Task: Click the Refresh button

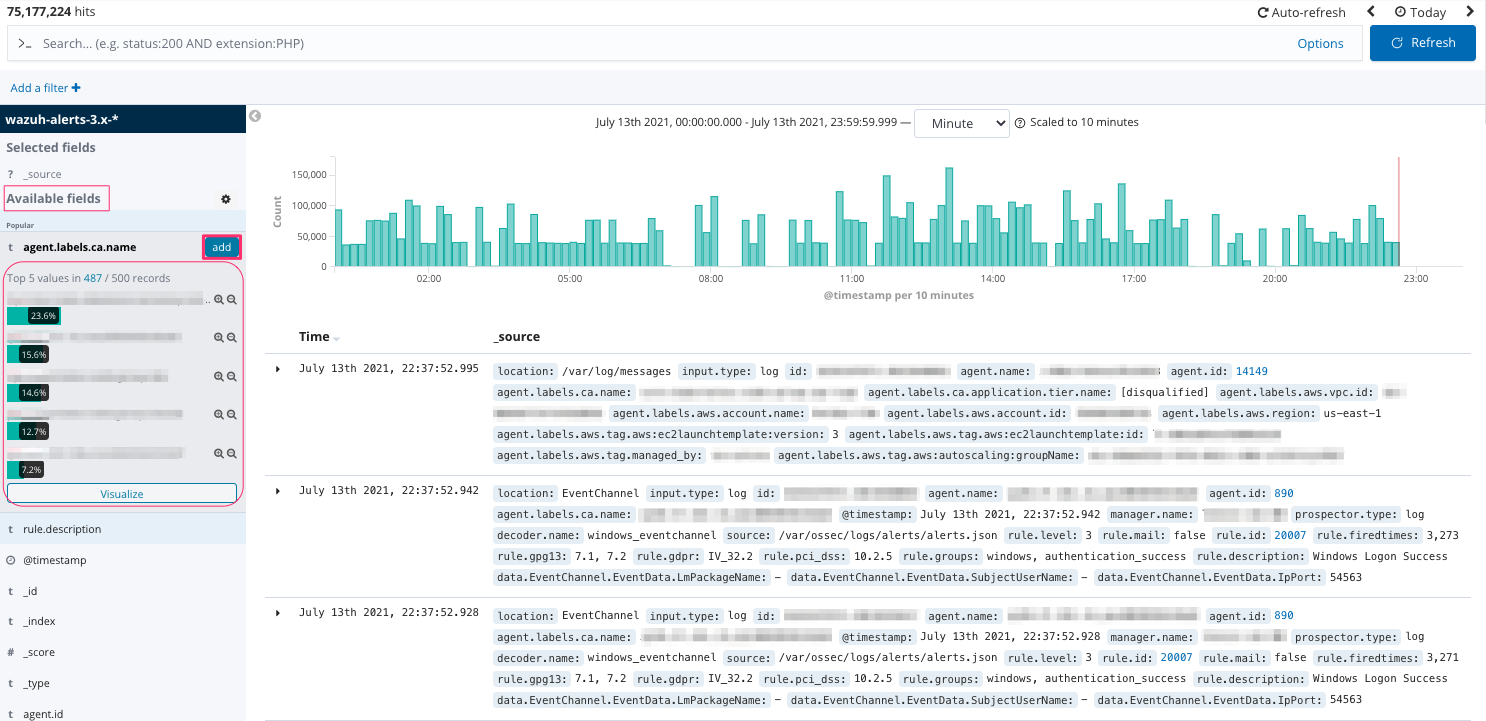Action: (x=1422, y=43)
